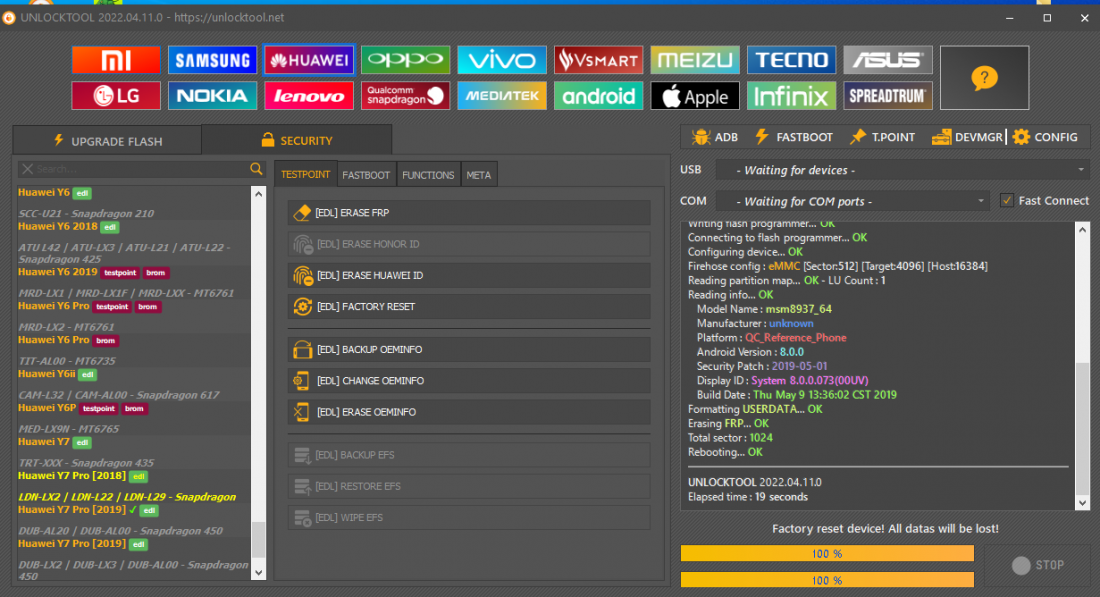The image size is (1100, 597).
Task: Click the lower 100% progress bar
Action: pyautogui.click(x=827, y=580)
